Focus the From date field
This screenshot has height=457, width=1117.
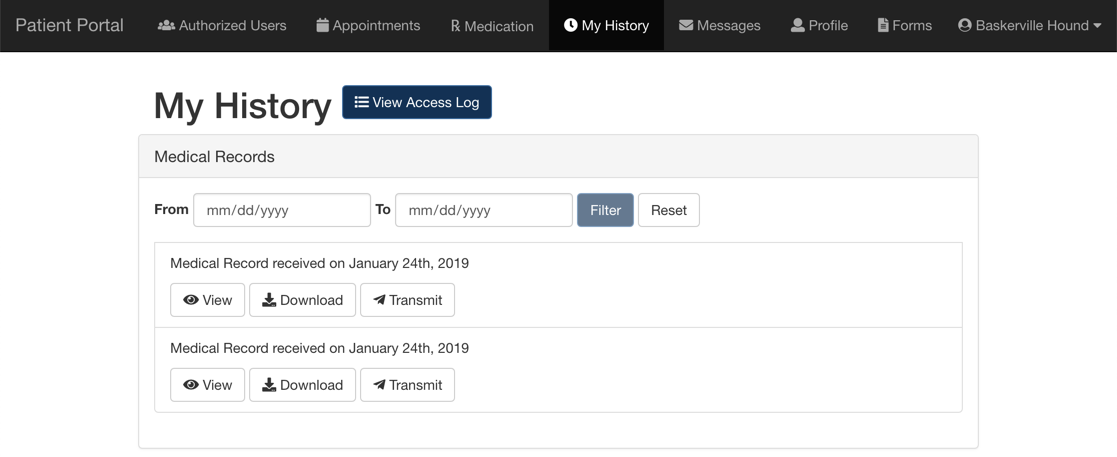(x=281, y=210)
